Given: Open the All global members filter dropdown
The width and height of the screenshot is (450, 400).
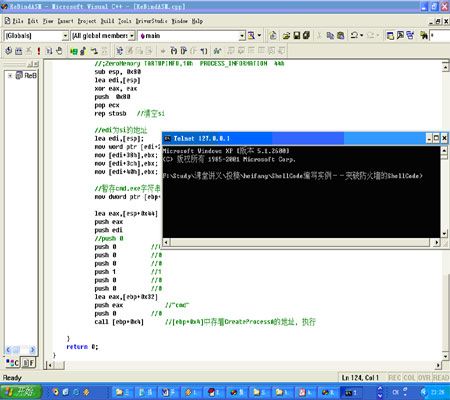Looking at the screenshot, I should click(132, 35).
